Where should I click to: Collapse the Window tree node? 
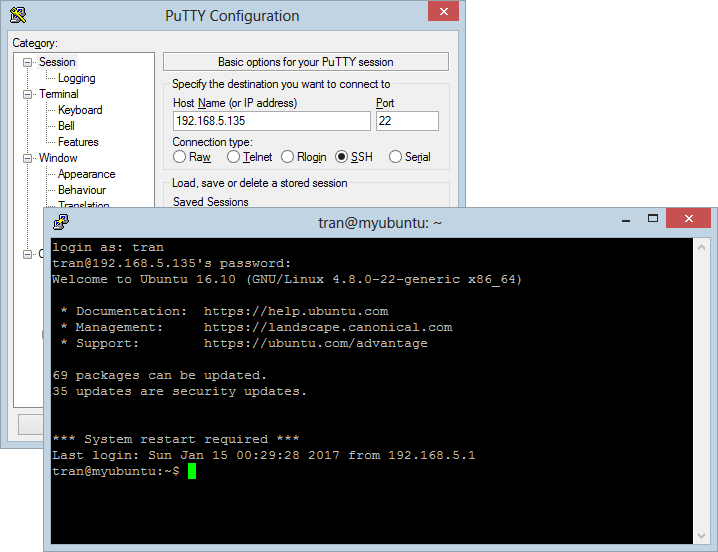coord(27,158)
